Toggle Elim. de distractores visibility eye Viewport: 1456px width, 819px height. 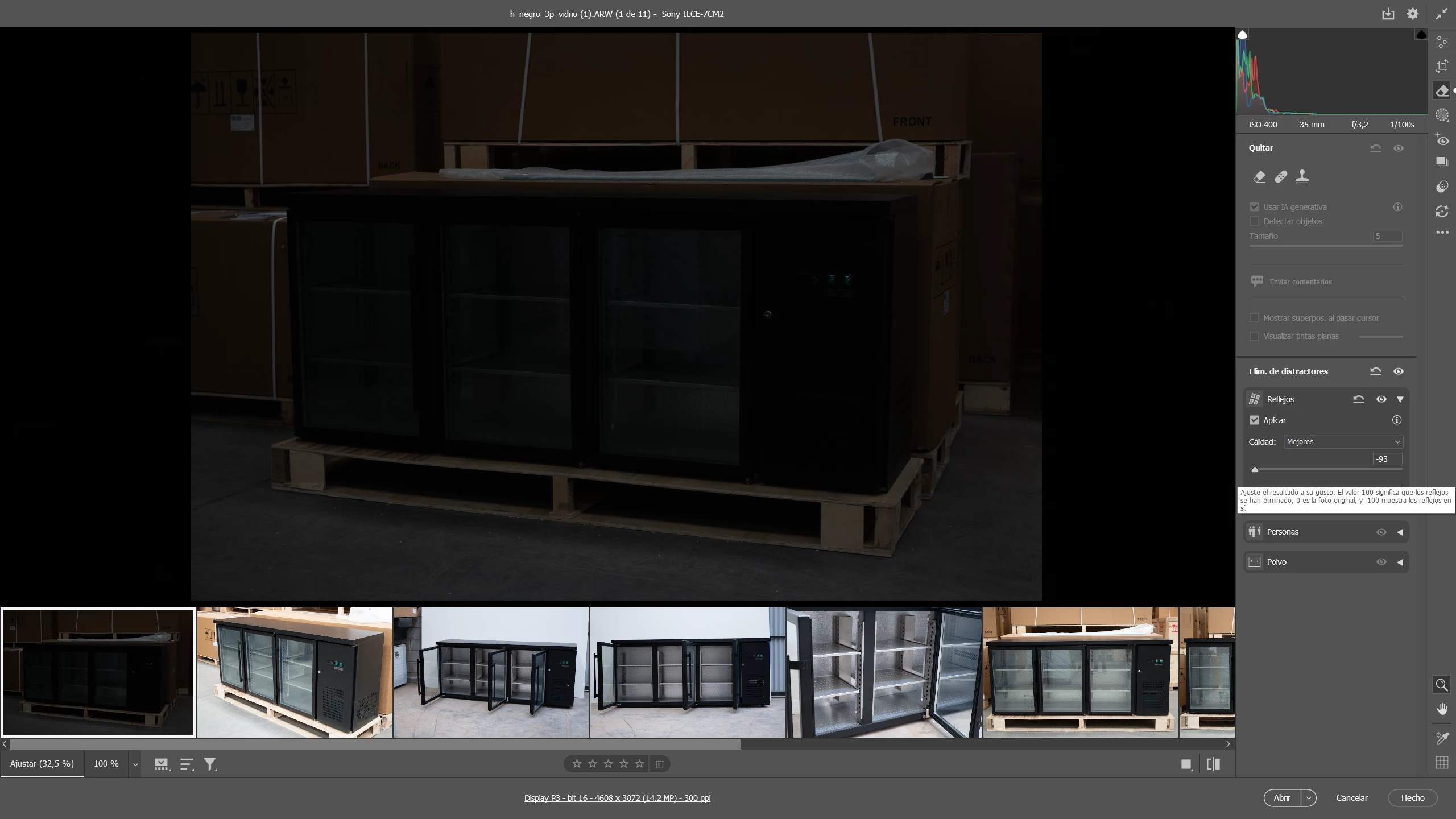pyautogui.click(x=1399, y=371)
